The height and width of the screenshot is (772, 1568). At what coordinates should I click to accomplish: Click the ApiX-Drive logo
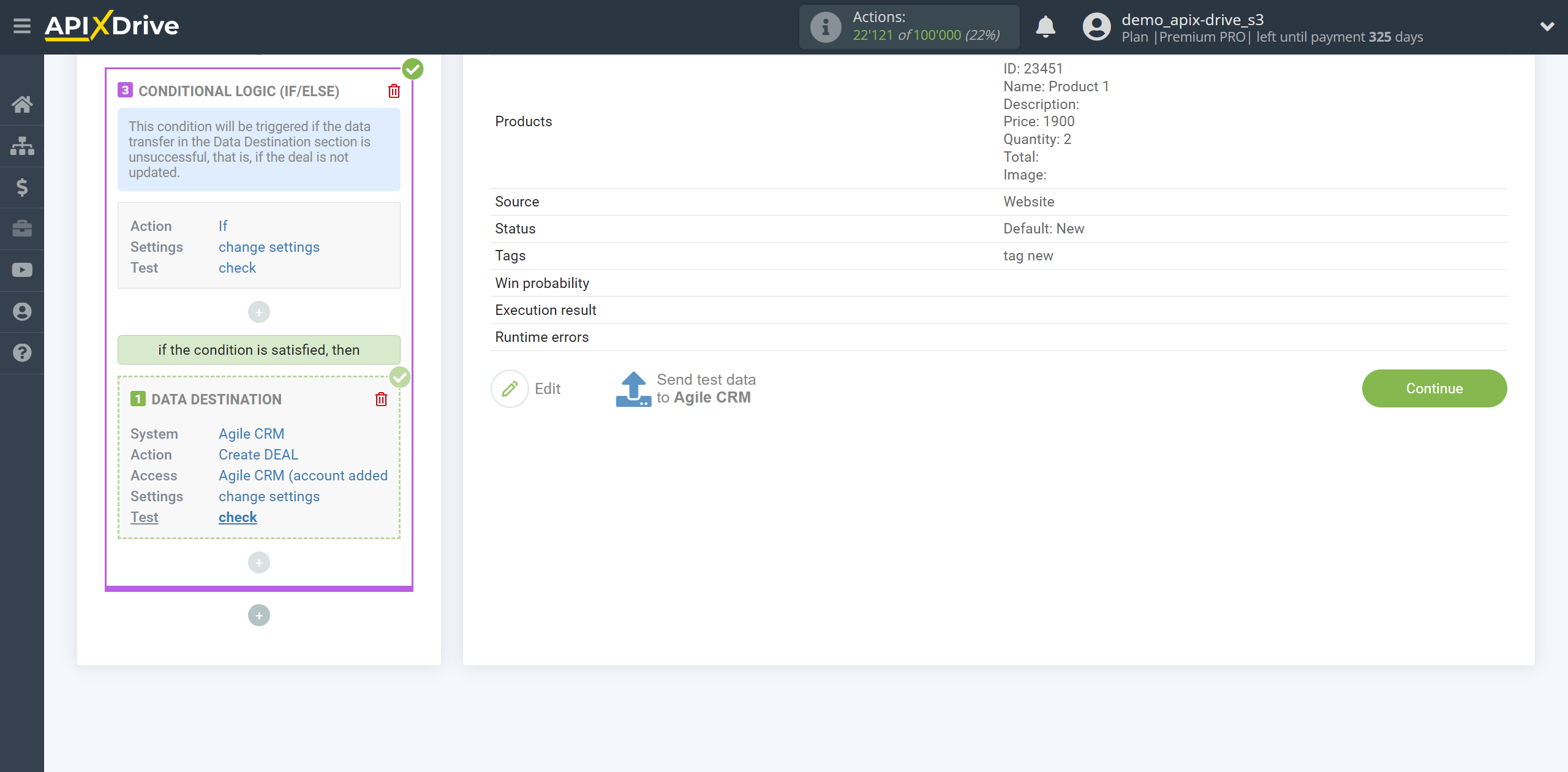coord(112,26)
